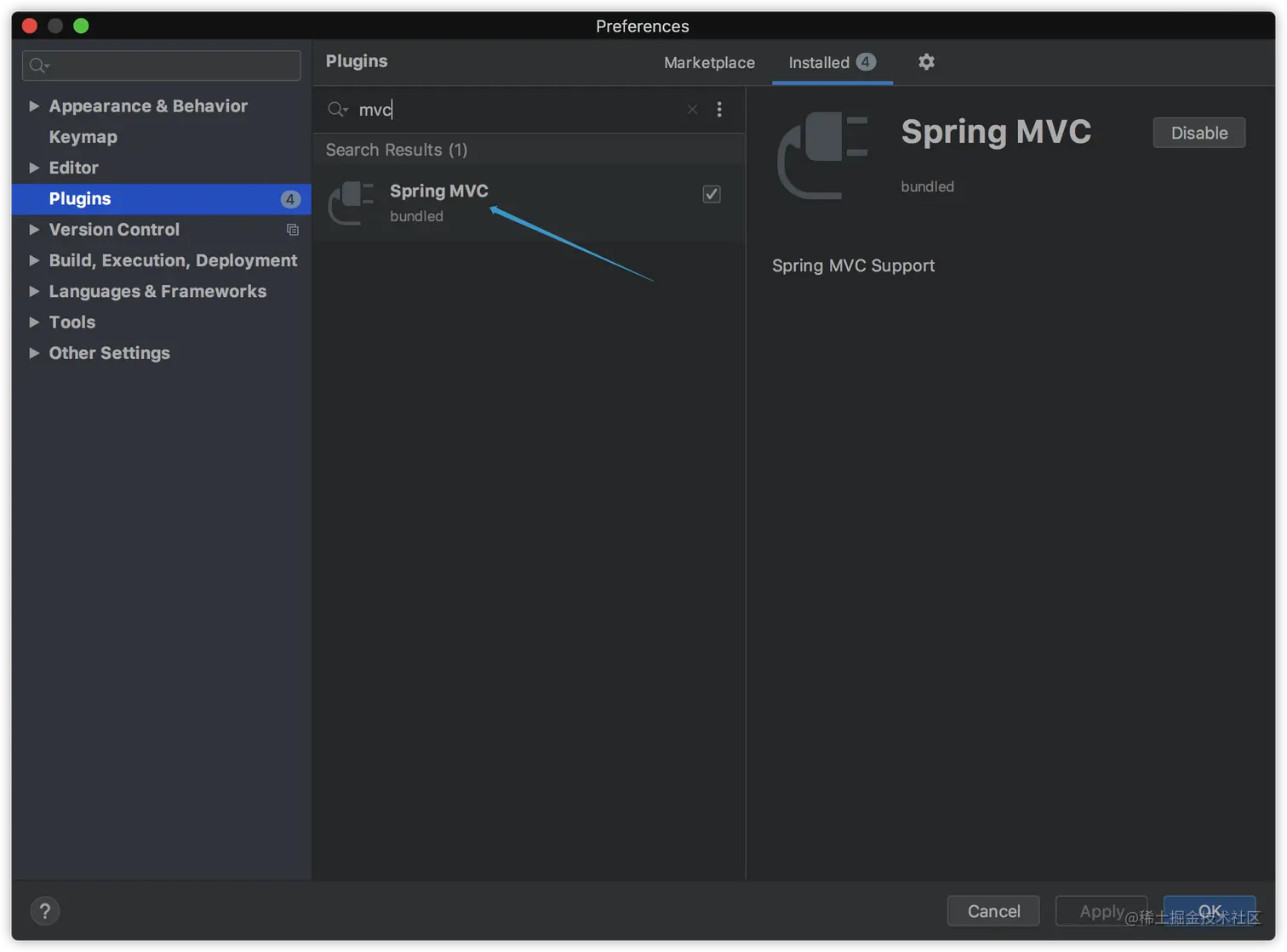The width and height of the screenshot is (1287, 952).
Task: Expand the Other Settings section
Action: pos(34,353)
